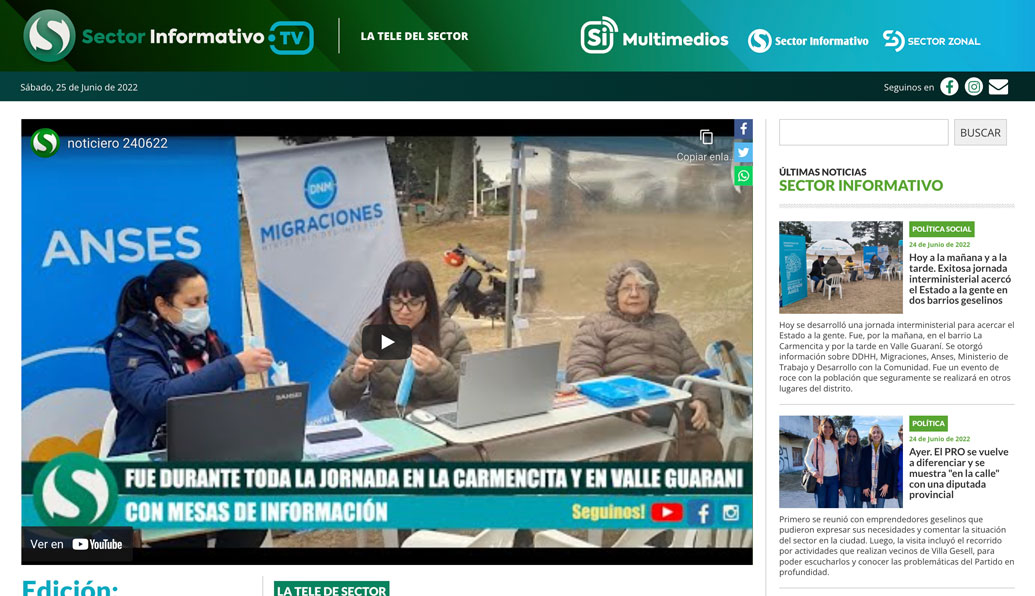Image resolution: width=1035 pixels, height=596 pixels.
Task: Copy the video link icon
Action: click(708, 135)
